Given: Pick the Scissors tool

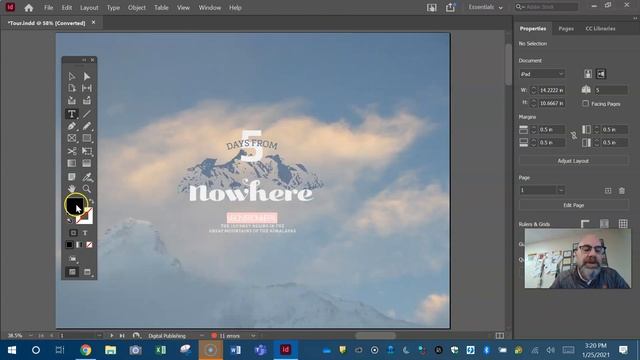Looking at the screenshot, I should coord(72,151).
